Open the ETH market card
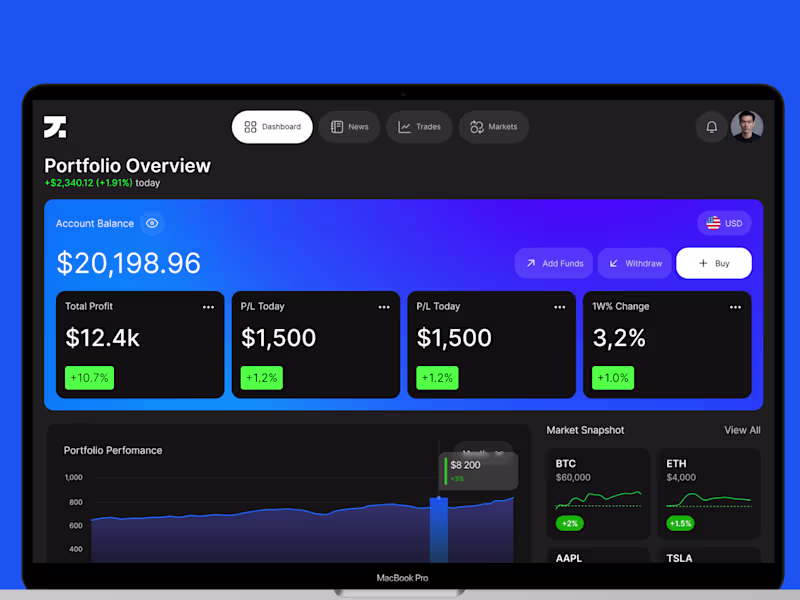Image resolution: width=800 pixels, height=600 pixels. pos(709,494)
